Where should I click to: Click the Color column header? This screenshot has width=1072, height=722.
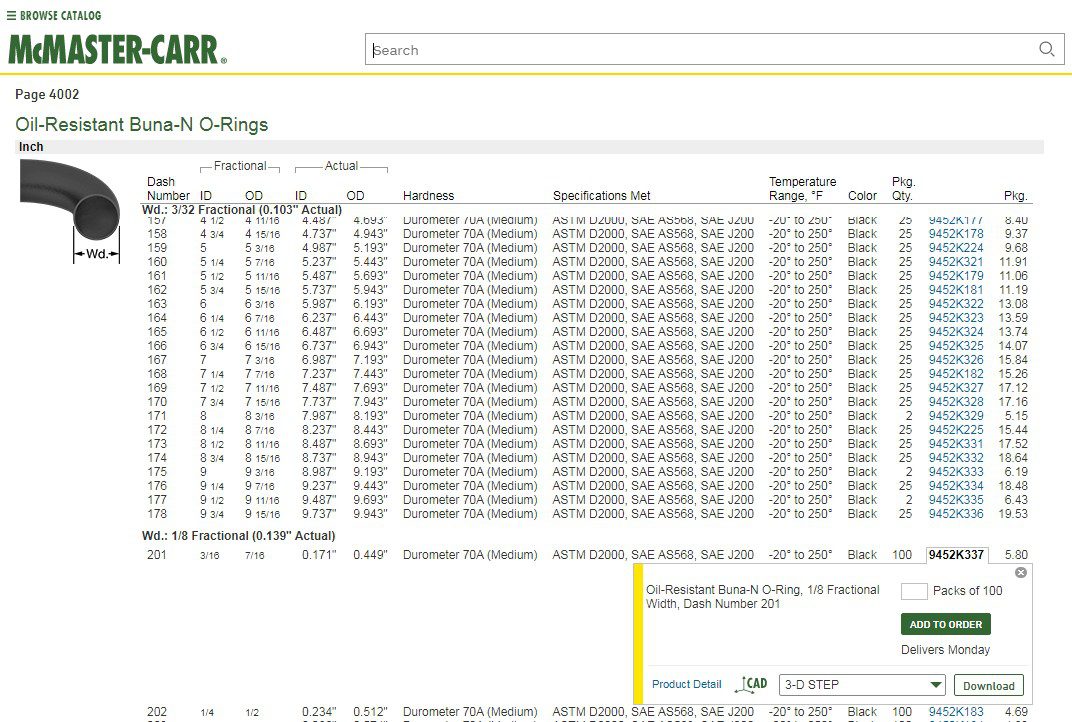862,196
